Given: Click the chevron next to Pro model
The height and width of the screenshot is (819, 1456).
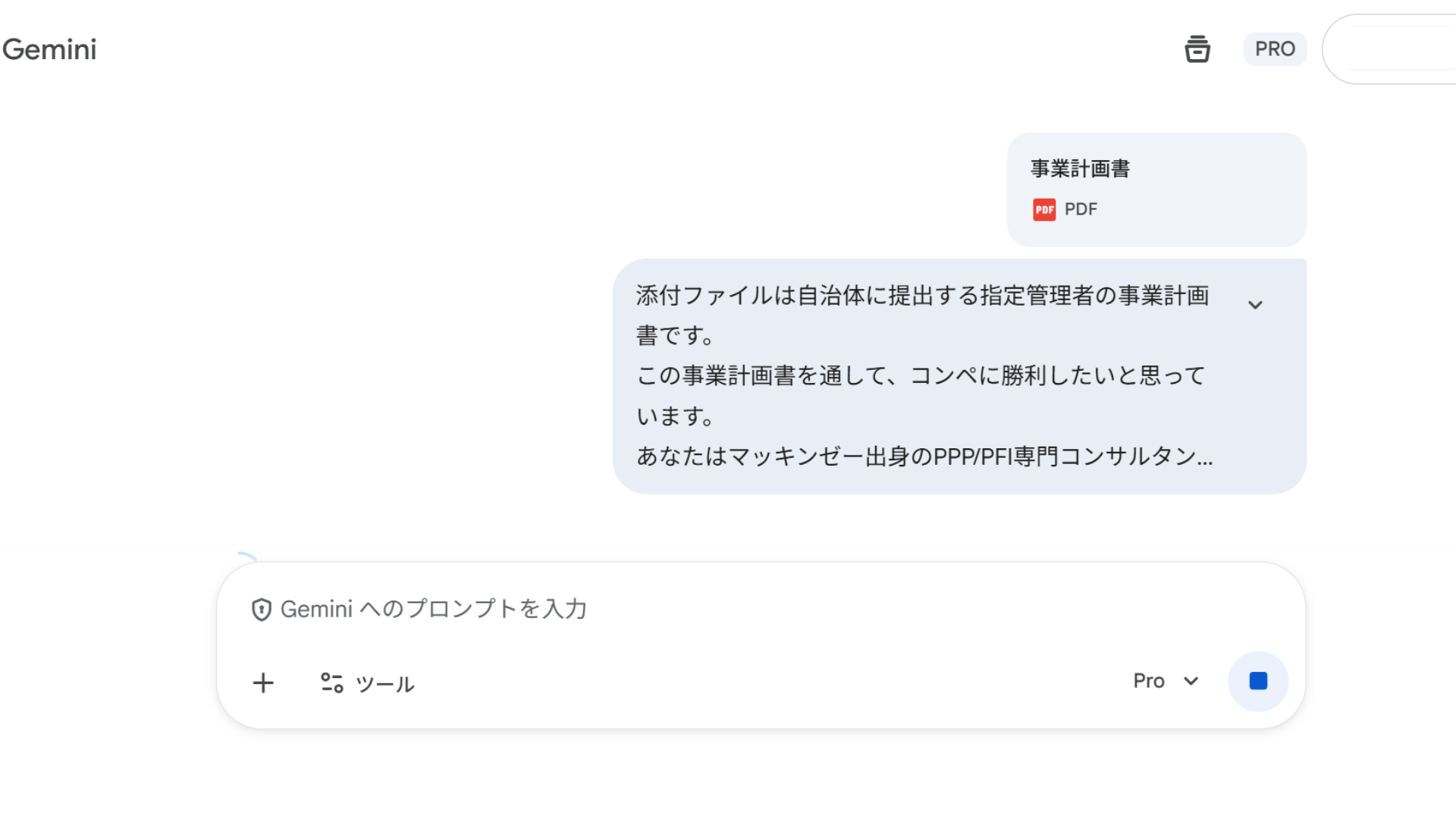Looking at the screenshot, I should 1191,681.
